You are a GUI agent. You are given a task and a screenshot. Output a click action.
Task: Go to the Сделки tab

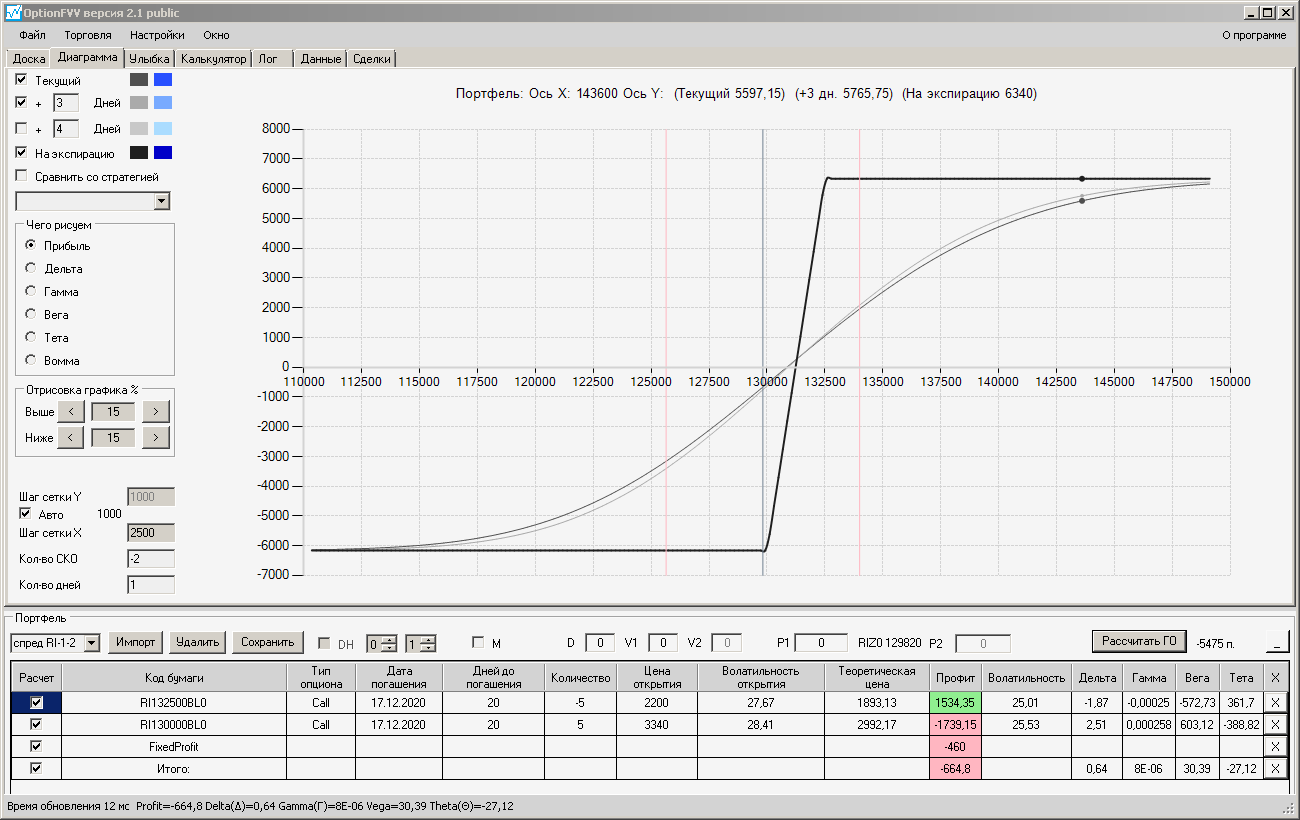click(372, 59)
